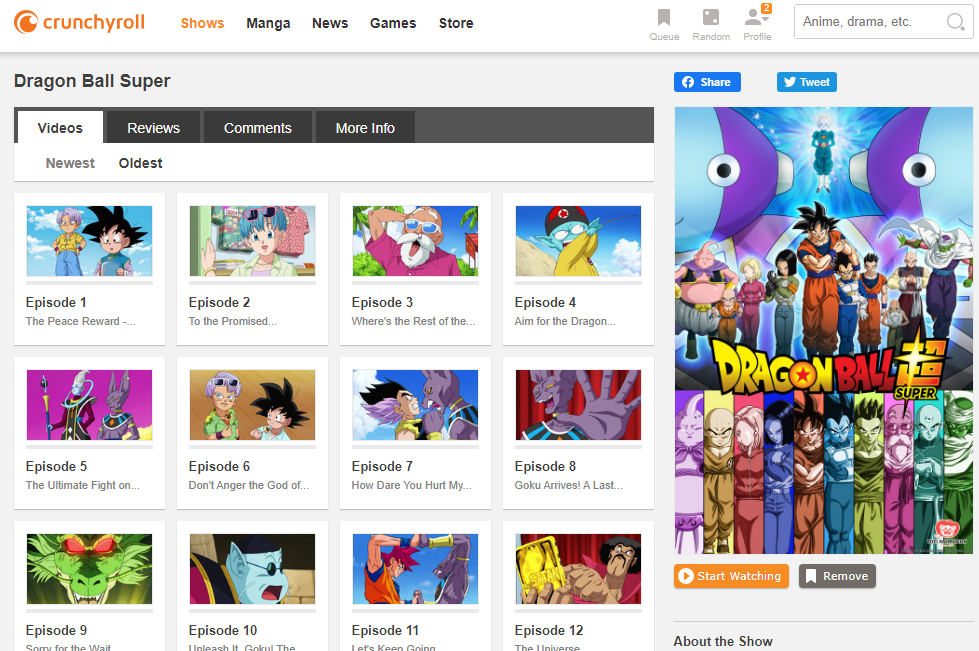Screen dimensions: 979x651
Task: Open the Queue bookmark icon
Action: 664,17
